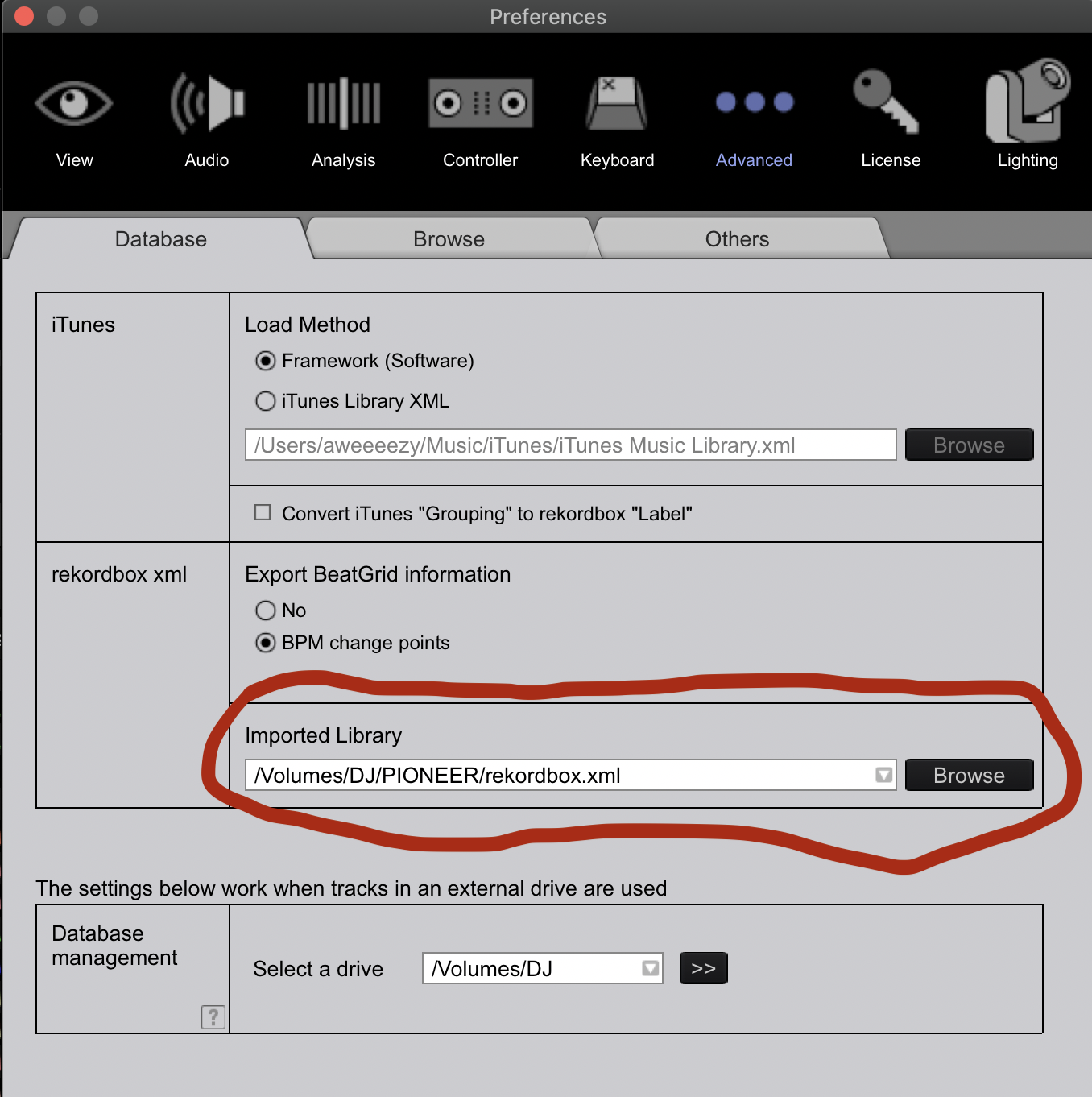Select No for Export BeatGrid information
The width and height of the screenshot is (1092, 1097).
[x=266, y=611]
